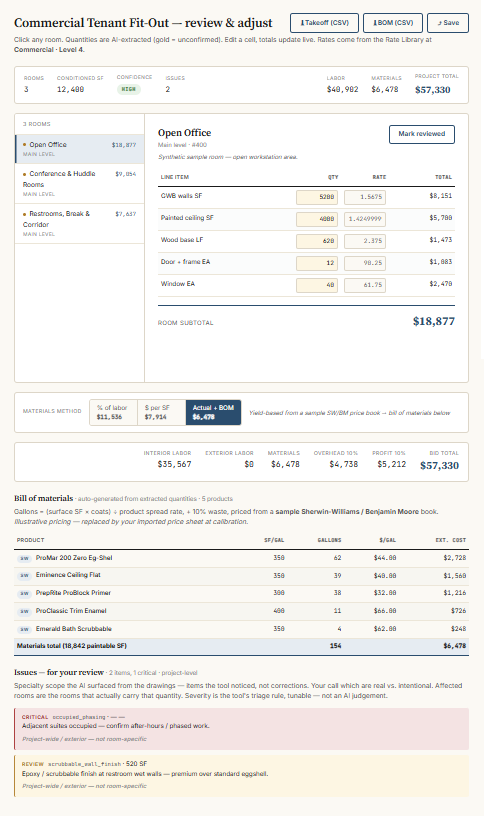Click the Bill of materials heading
Image resolution: width=484 pixels, height=816 pixels.
(44, 498)
